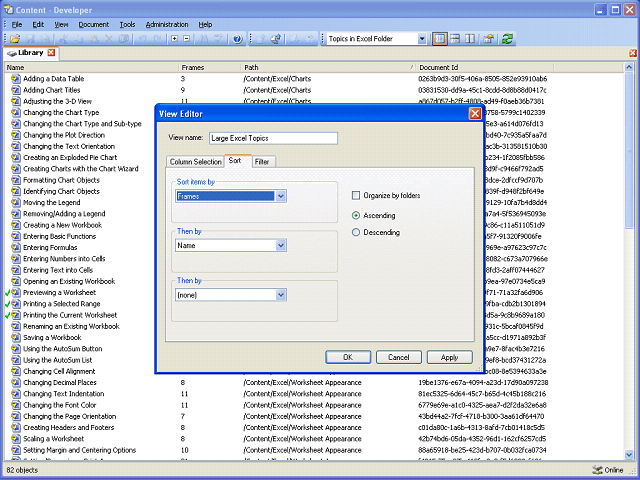Click the Check In toolbar icon
Screen dimensions: 640x480
261,39
